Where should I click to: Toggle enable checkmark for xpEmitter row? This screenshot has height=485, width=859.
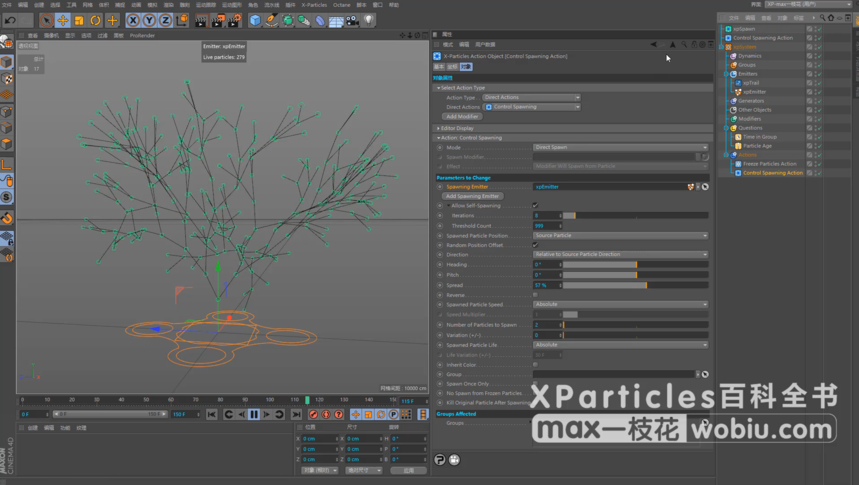click(820, 92)
